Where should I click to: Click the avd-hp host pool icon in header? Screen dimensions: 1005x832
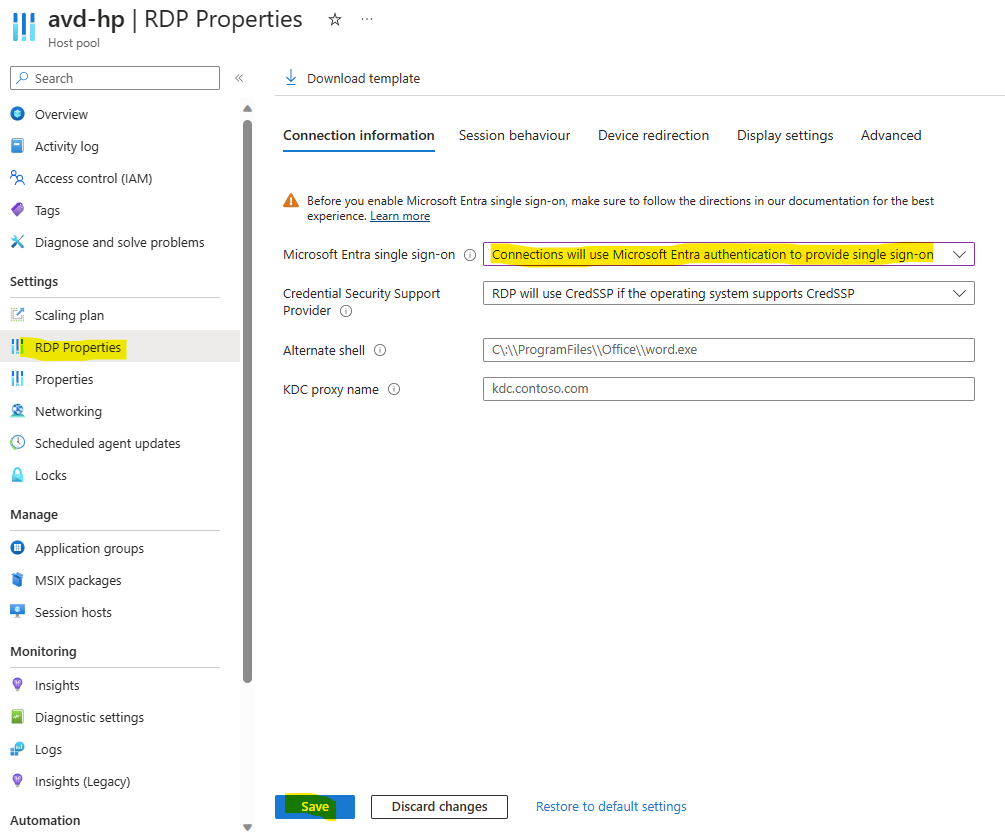coord(24,26)
